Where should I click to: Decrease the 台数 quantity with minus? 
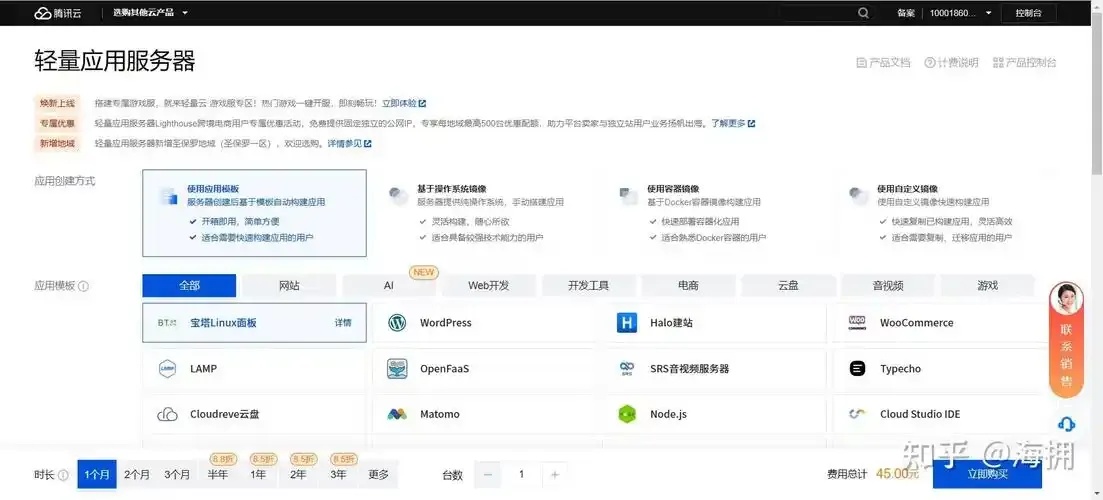(x=487, y=475)
